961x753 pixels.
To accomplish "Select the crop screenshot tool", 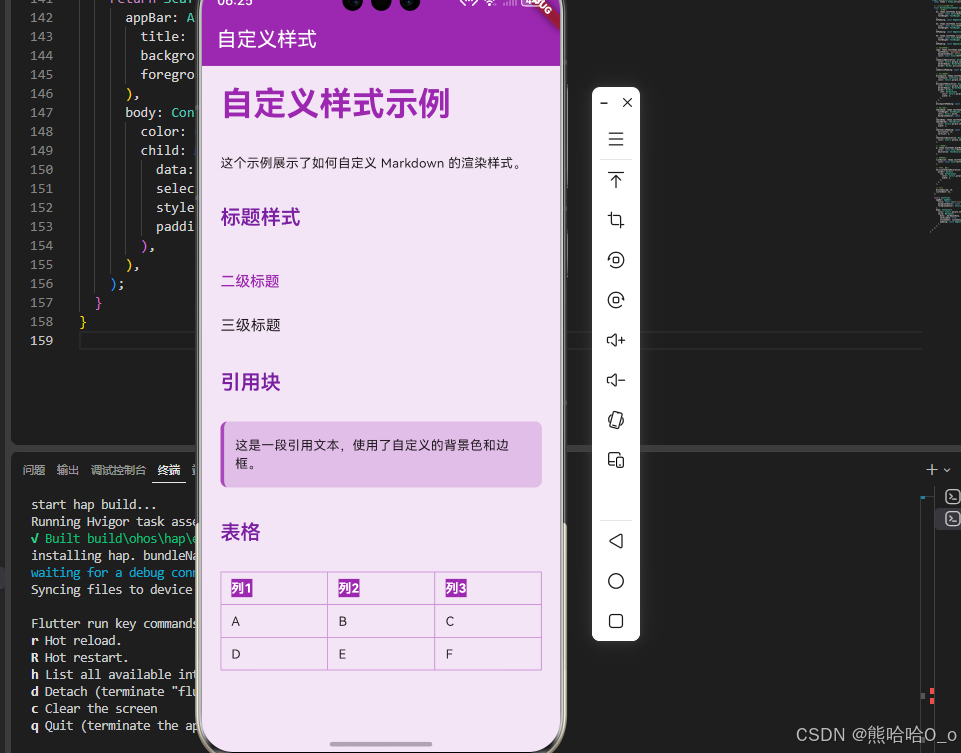I will [x=615, y=220].
